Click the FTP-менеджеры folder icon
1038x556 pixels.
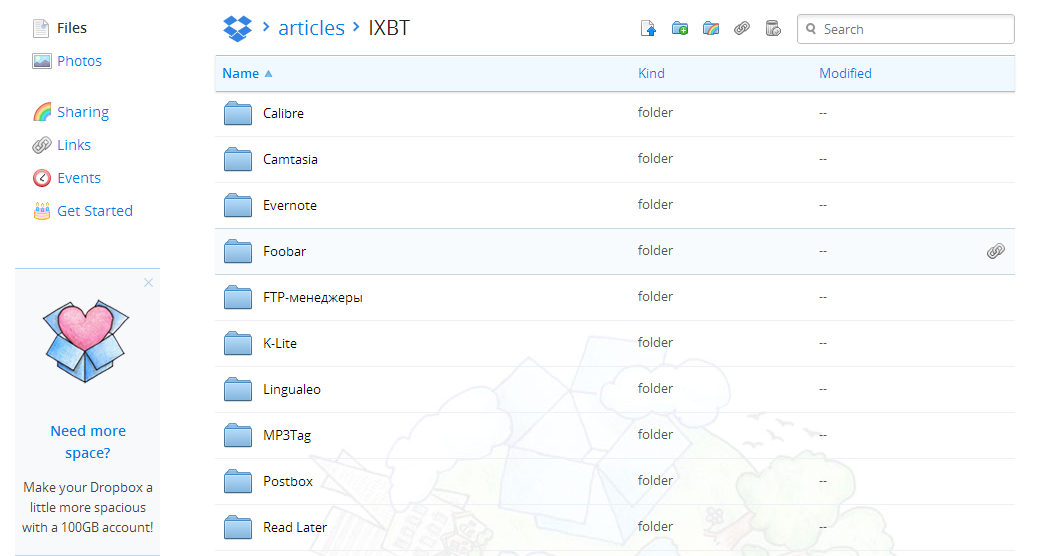238,297
